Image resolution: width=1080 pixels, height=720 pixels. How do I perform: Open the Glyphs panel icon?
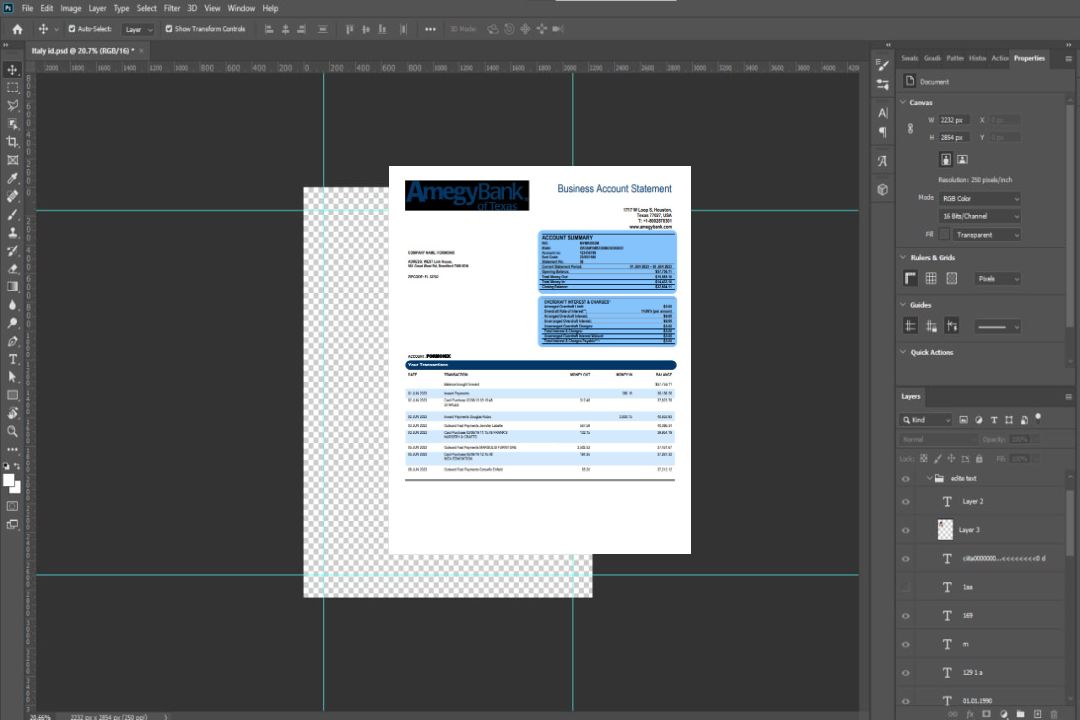[x=883, y=161]
